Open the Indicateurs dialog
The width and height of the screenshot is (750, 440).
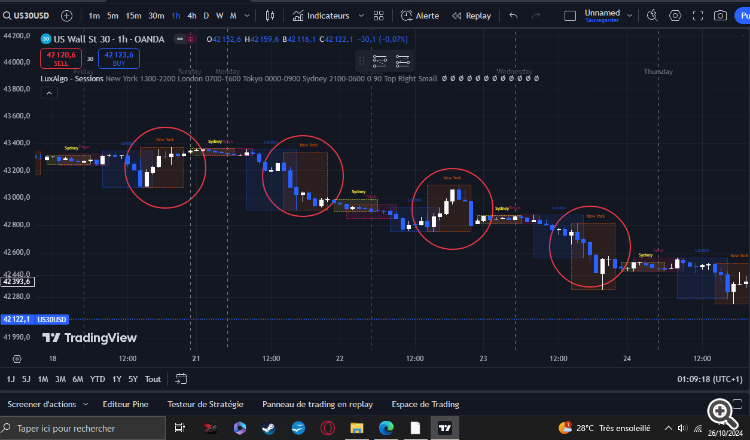tap(321, 16)
